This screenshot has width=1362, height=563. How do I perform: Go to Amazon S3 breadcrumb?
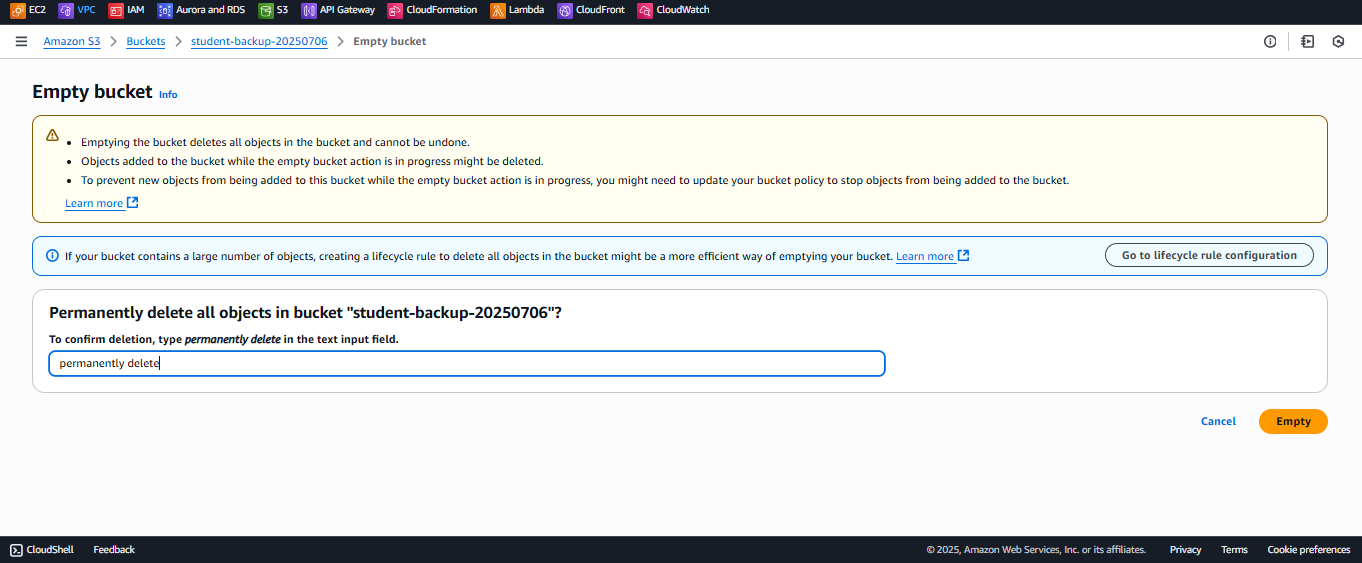[72, 42]
